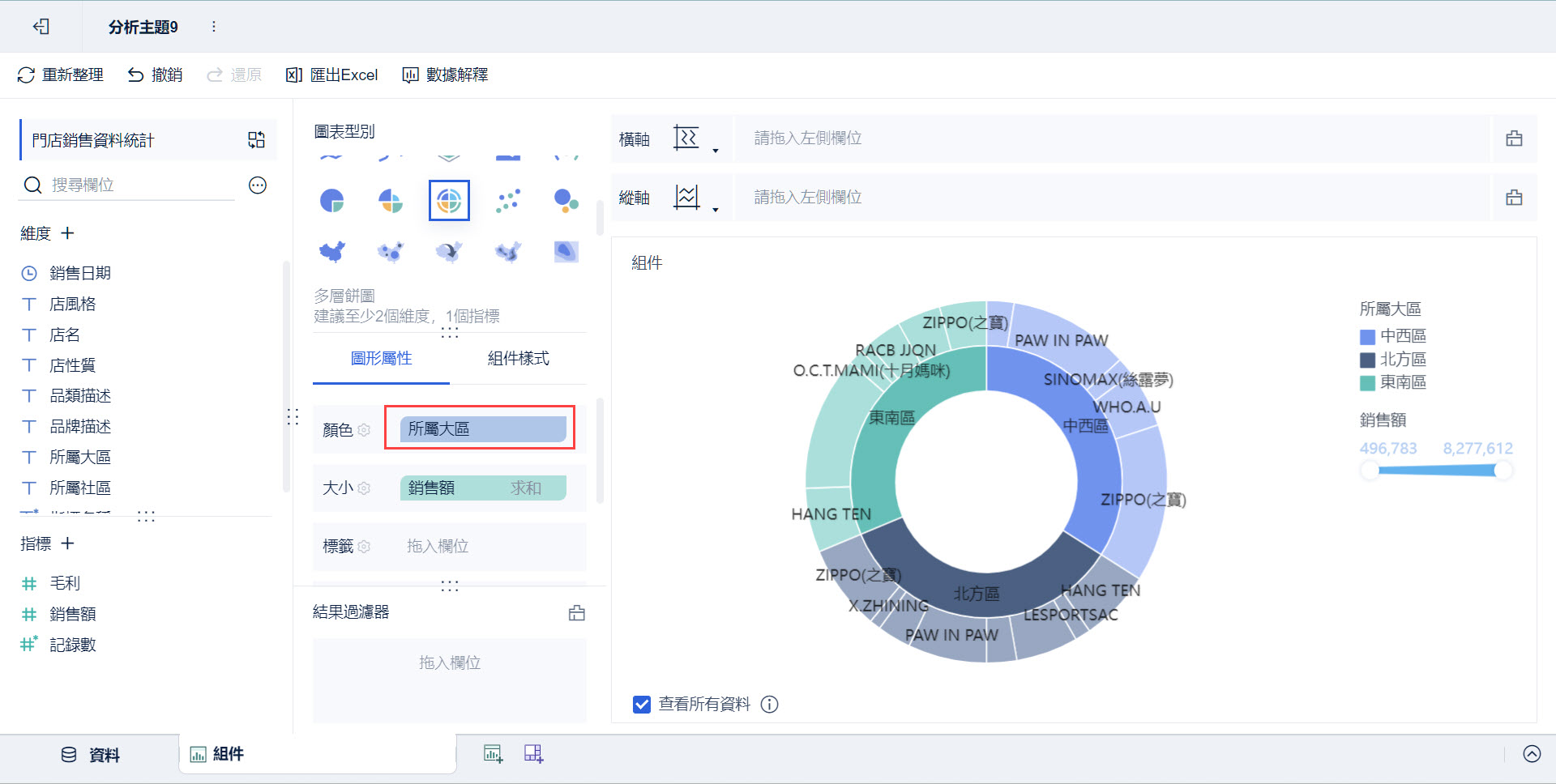Screen dimensions: 1556x784
Task: Select the bubble chart type icon
Action: [x=566, y=200]
